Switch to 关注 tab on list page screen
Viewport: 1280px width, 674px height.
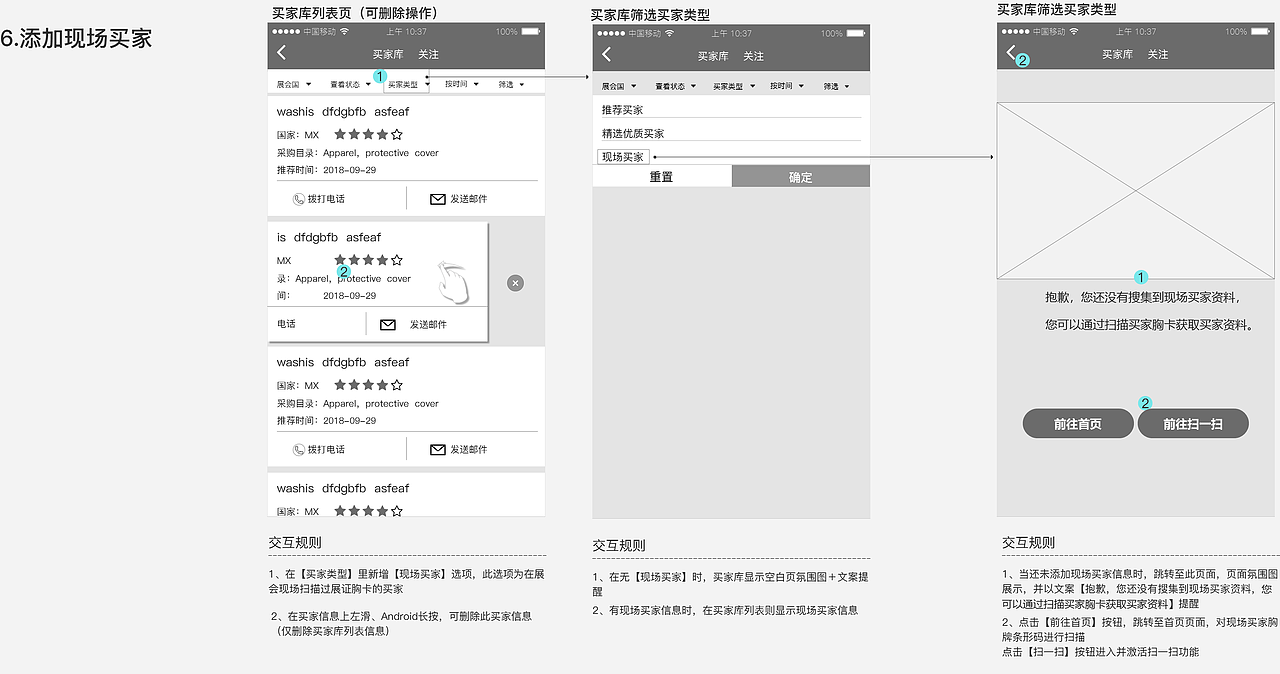click(x=428, y=54)
